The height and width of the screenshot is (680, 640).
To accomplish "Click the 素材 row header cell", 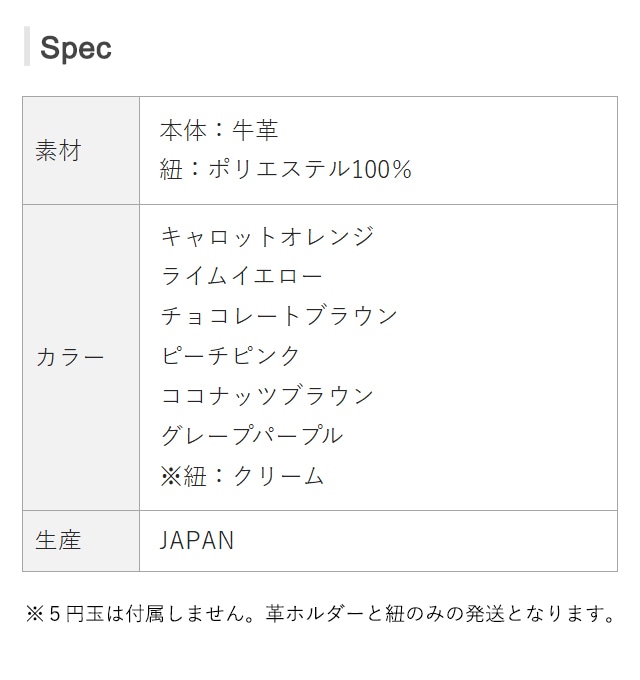I will (58, 151).
